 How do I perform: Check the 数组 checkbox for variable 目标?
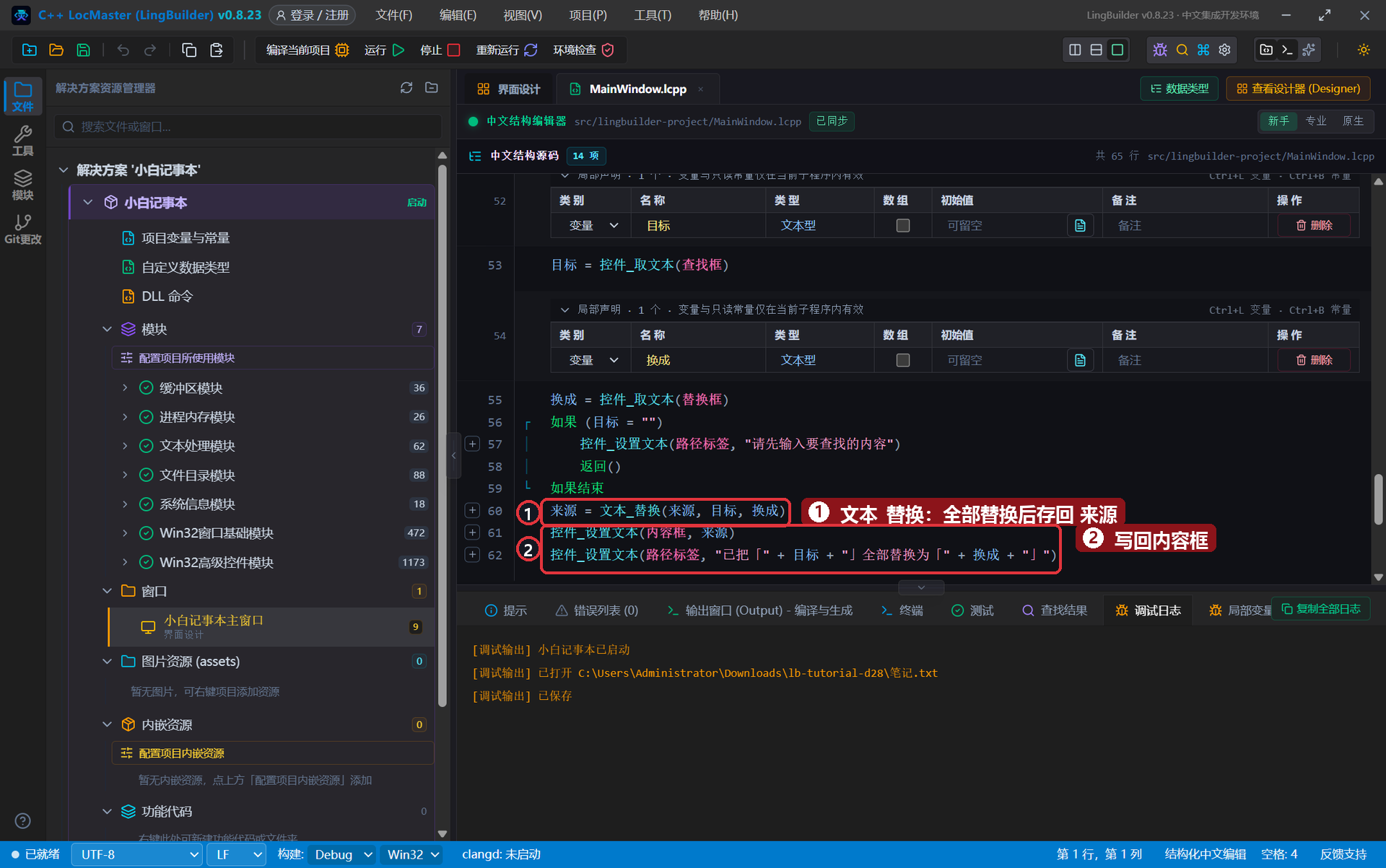tap(902, 226)
